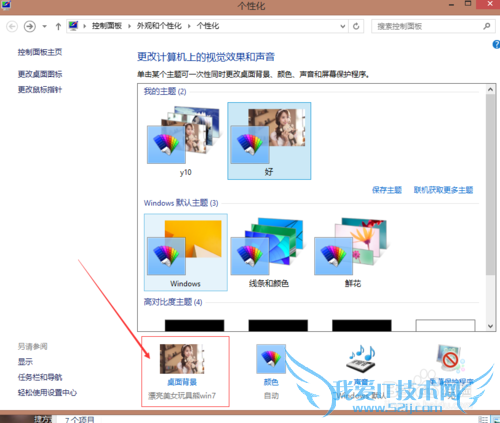Screen dimensions: 500x423
Task: Select the second black high contrast theme
Action: click(278, 325)
